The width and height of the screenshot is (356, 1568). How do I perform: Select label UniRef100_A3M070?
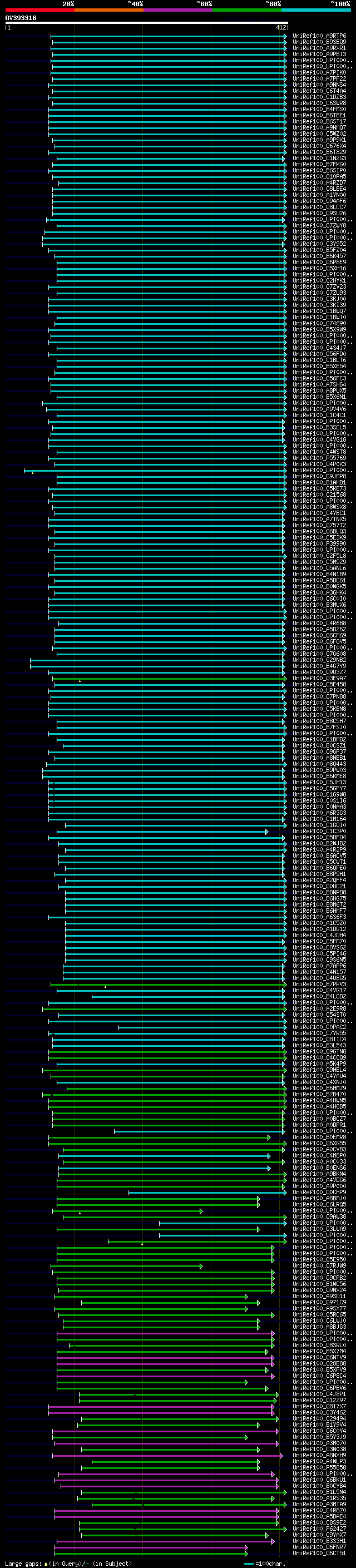pyautogui.click(x=319, y=1443)
